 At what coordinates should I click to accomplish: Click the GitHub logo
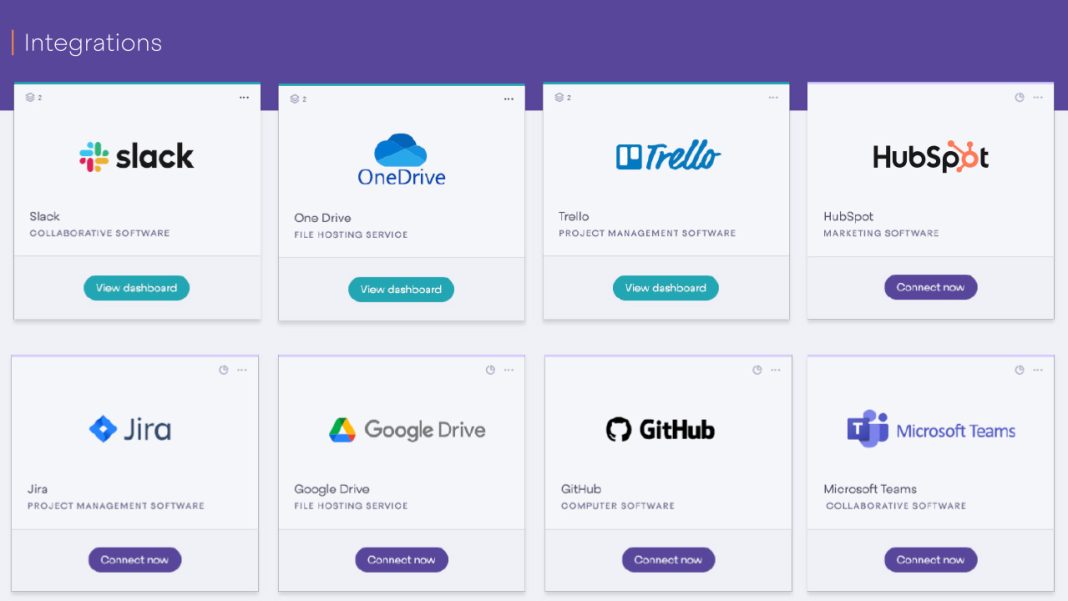pos(660,429)
